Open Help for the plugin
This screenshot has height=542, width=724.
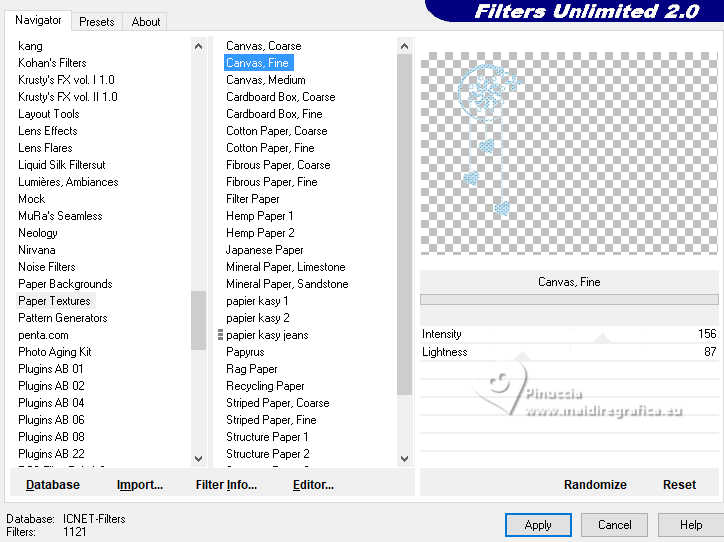pos(691,525)
